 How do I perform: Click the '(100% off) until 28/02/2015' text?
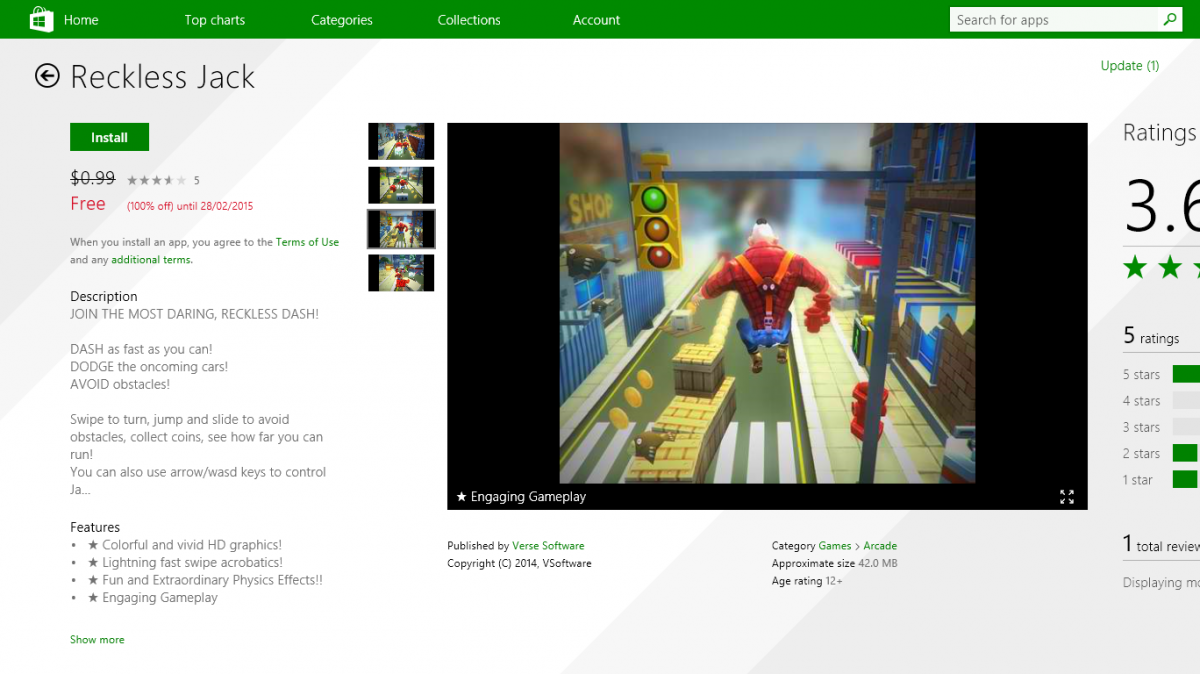190,206
